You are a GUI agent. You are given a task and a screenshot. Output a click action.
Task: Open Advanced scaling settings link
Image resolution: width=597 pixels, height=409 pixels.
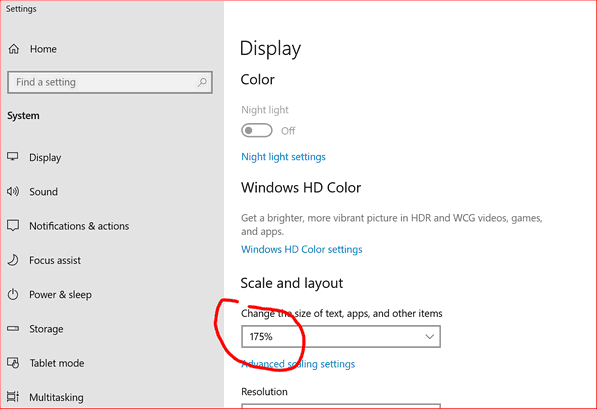[298, 364]
